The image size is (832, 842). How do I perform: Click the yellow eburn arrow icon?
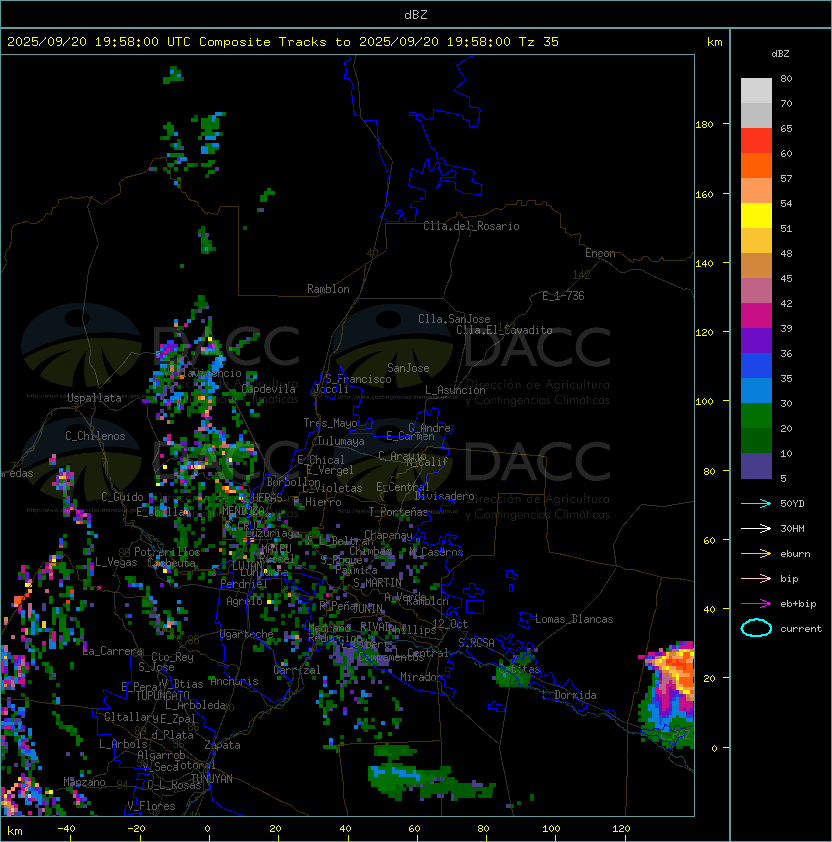[x=756, y=554]
